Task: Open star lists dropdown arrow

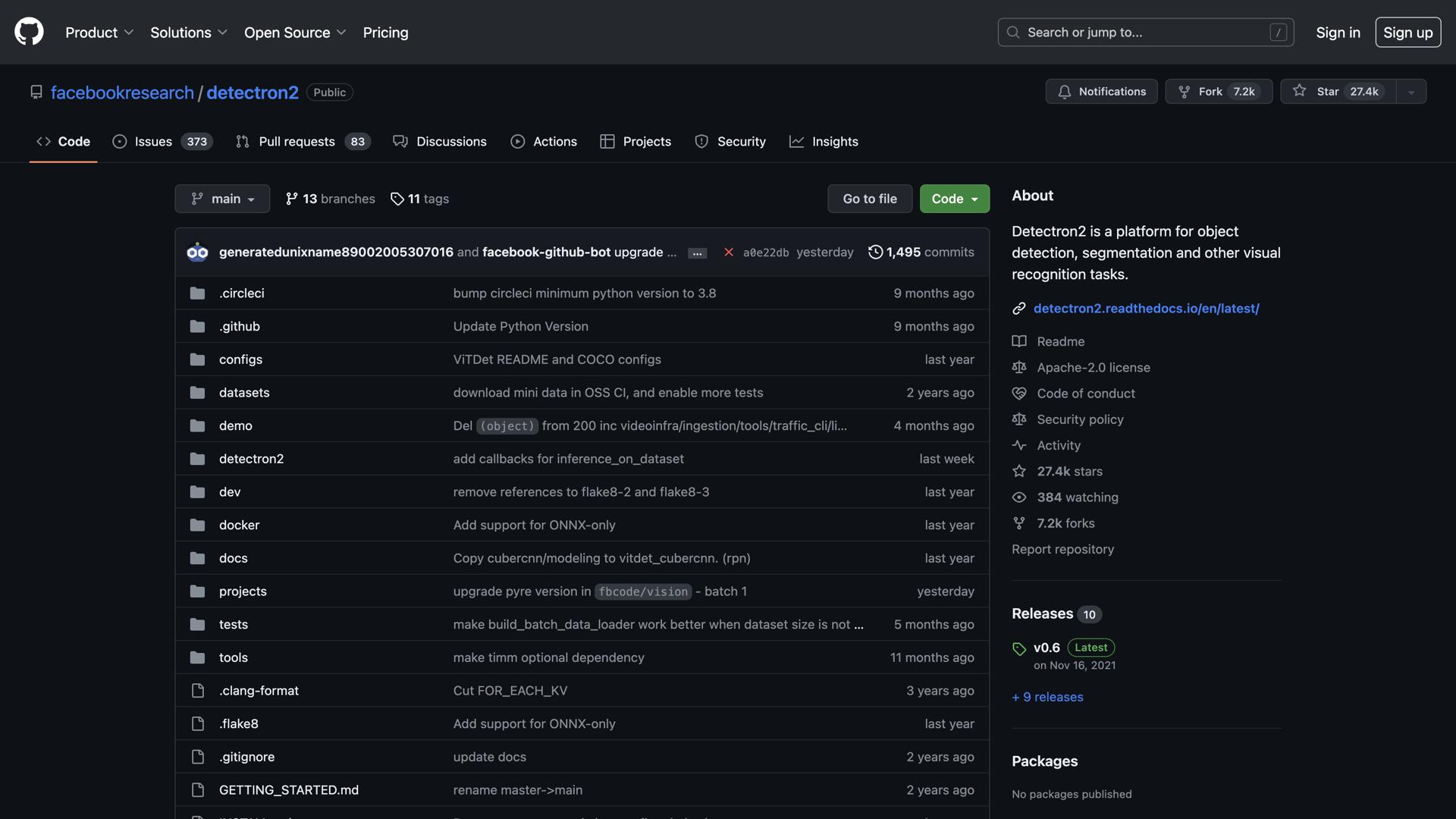Action: pyautogui.click(x=1410, y=91)
